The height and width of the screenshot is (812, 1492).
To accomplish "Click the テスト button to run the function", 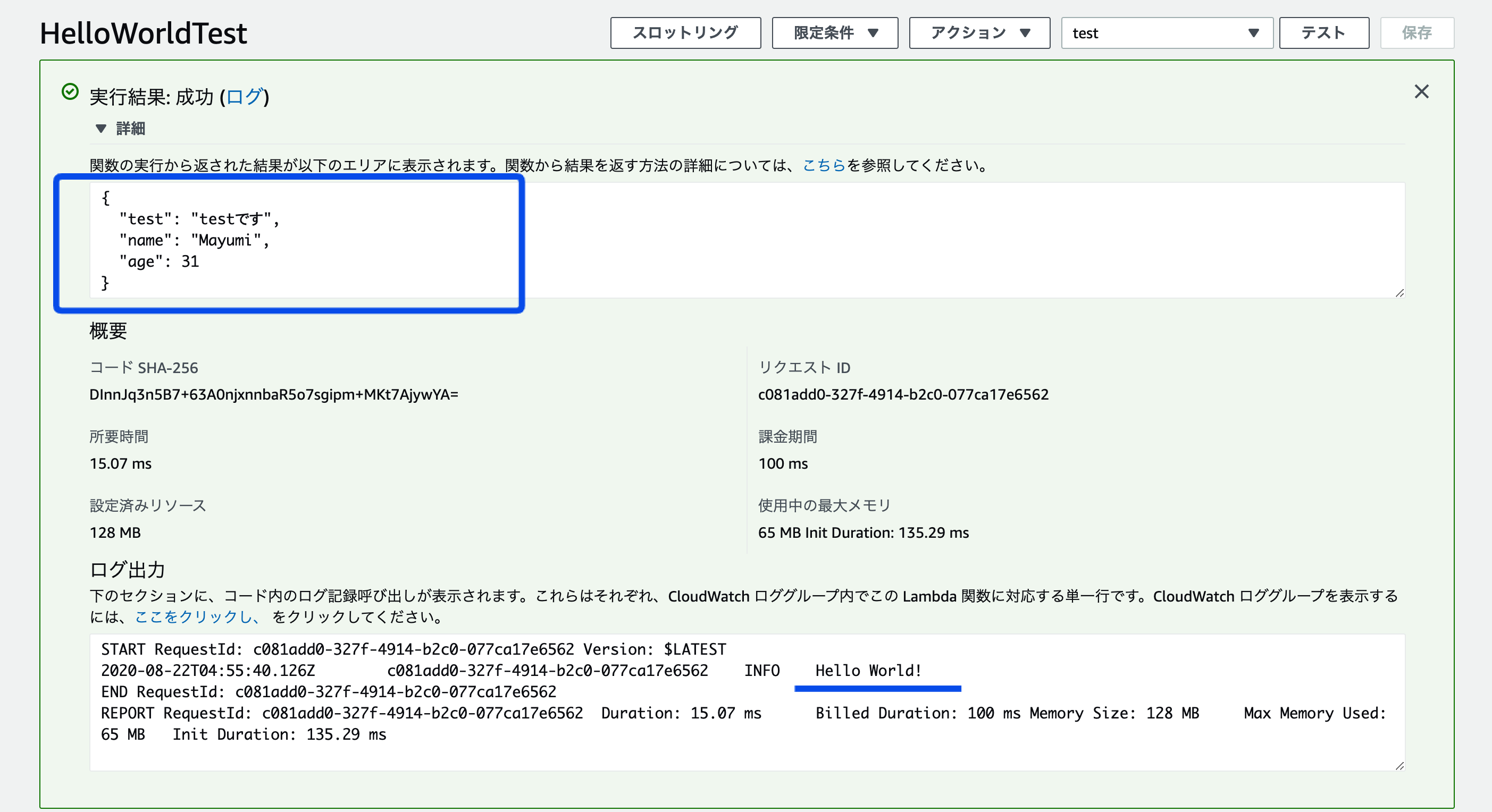I will click(1323, 33).
